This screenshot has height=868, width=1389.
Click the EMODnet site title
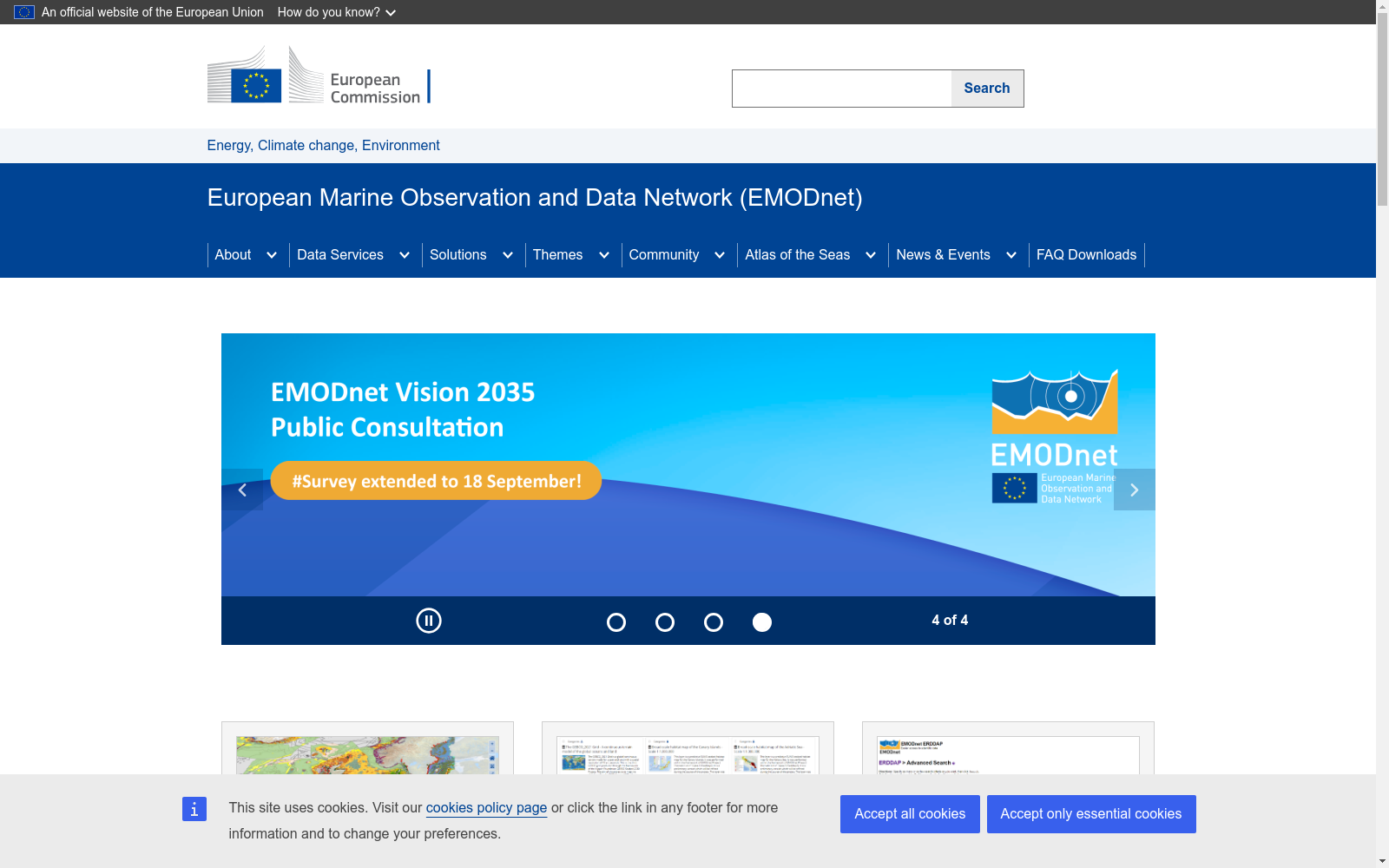pos(535,198)
